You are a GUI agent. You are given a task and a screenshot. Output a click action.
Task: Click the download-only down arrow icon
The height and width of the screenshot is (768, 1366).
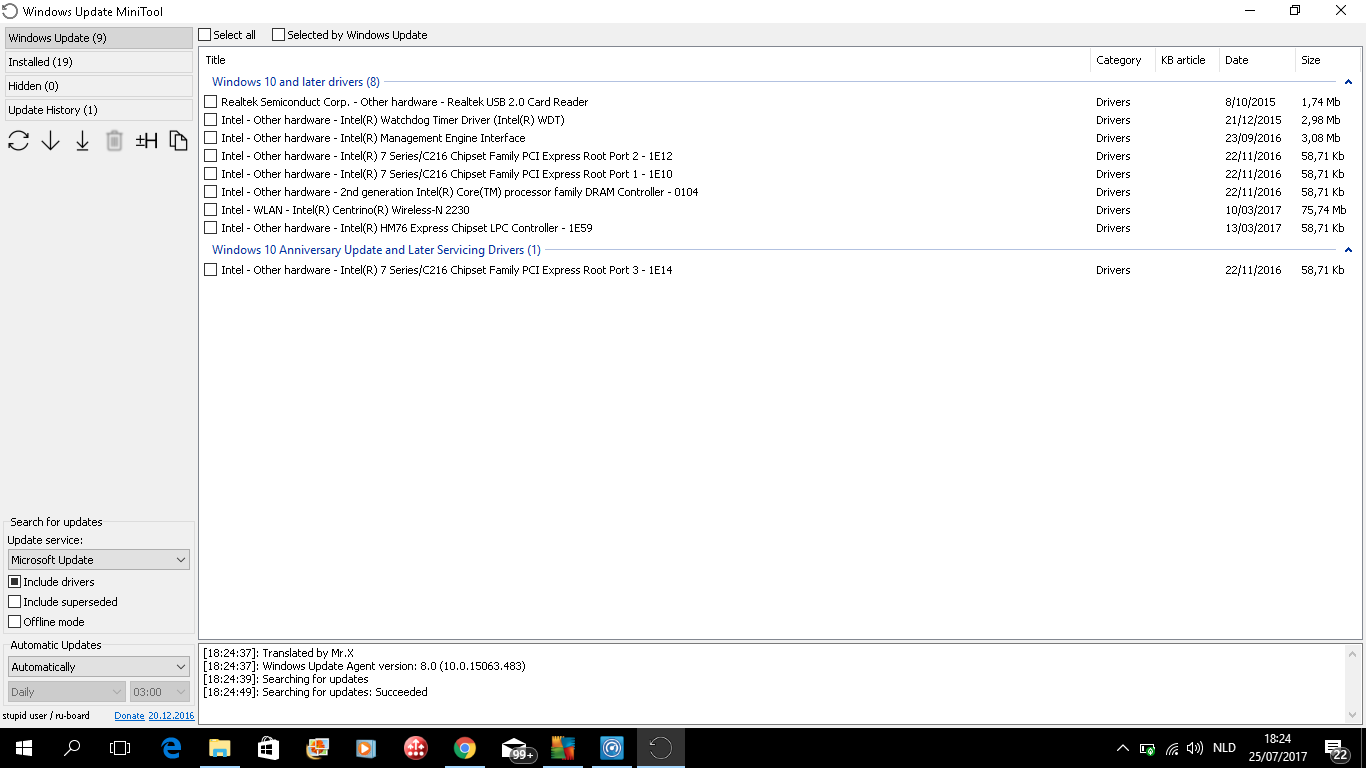51,141
